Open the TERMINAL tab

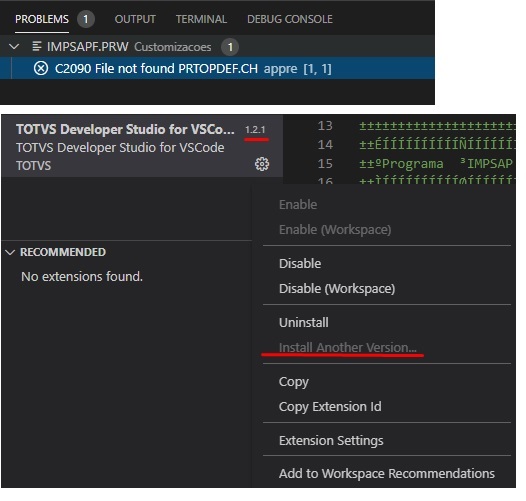[x=201, y=19]
